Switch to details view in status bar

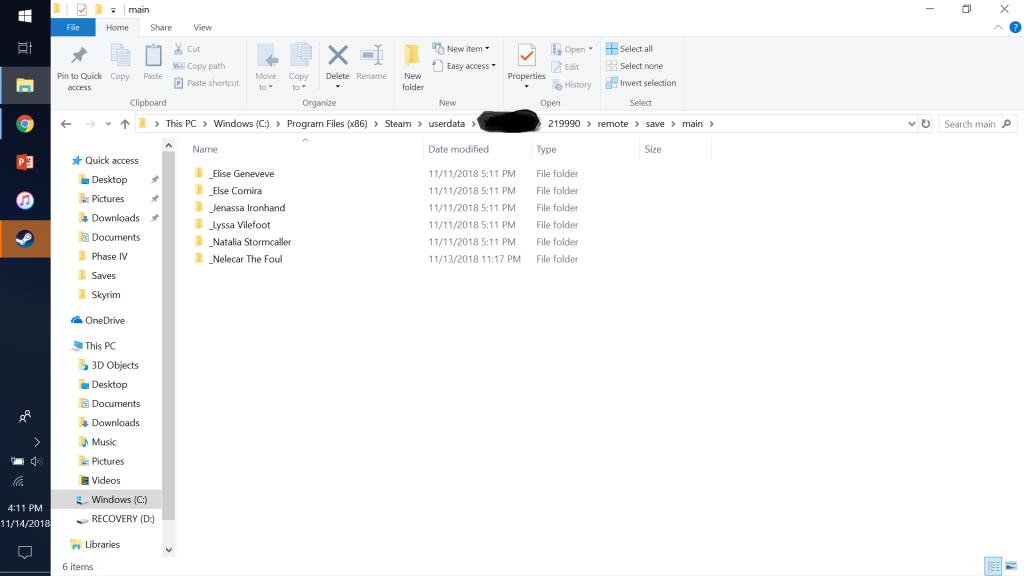pos(993,567)
